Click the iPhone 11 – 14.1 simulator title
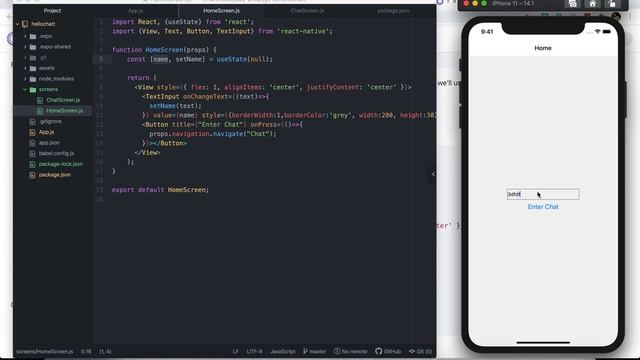Viewport: 640px width, 360px height. coord(513,3)
